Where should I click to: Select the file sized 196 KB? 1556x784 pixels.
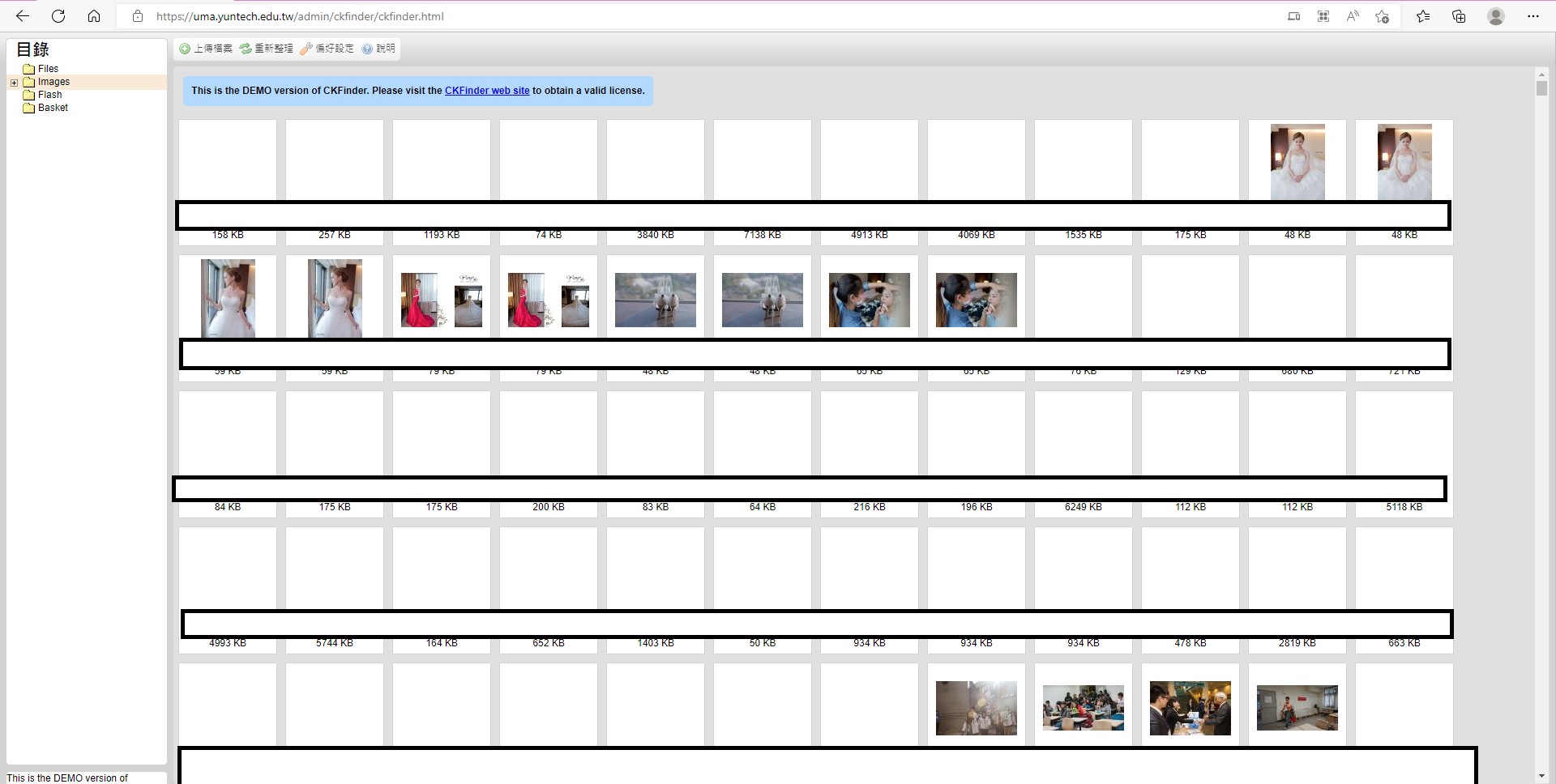pos(977,454)
